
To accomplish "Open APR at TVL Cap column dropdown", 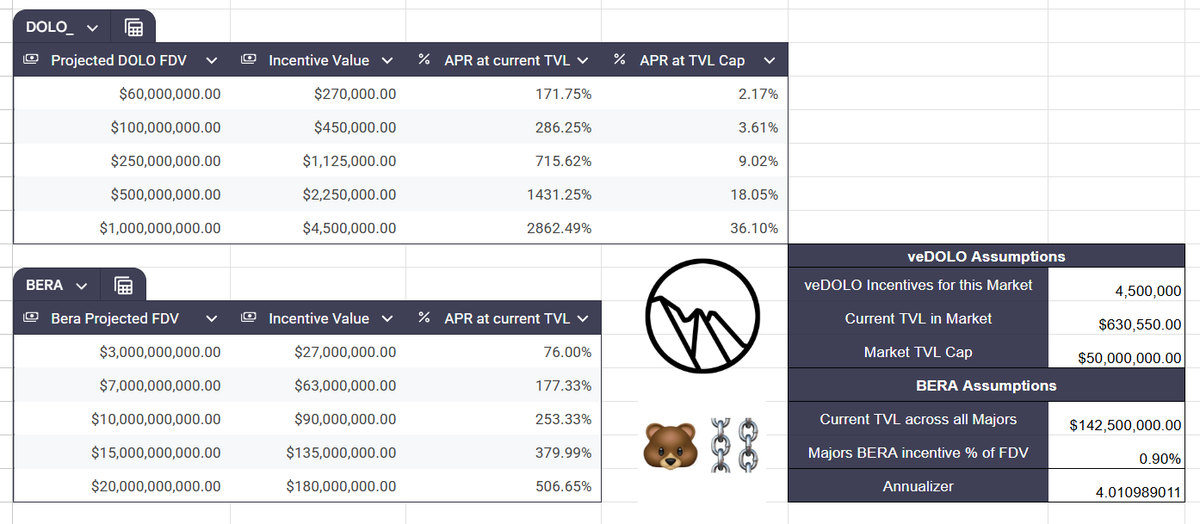I will tap(769, 61).
